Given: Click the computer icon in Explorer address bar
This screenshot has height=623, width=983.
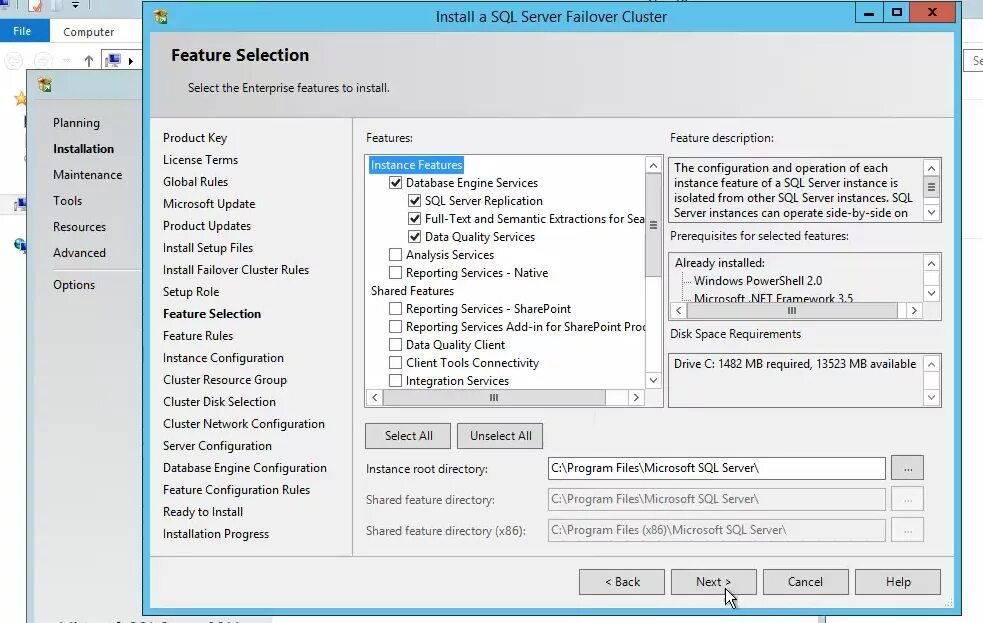Looking at the screenshot, I should click(x=113, y=60).
